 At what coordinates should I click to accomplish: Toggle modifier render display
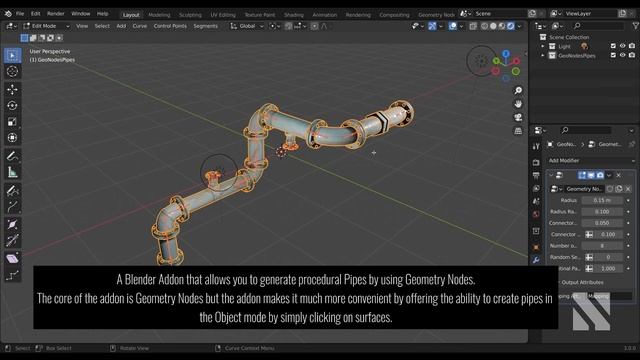pyautogui.click(x=600, y=175)
